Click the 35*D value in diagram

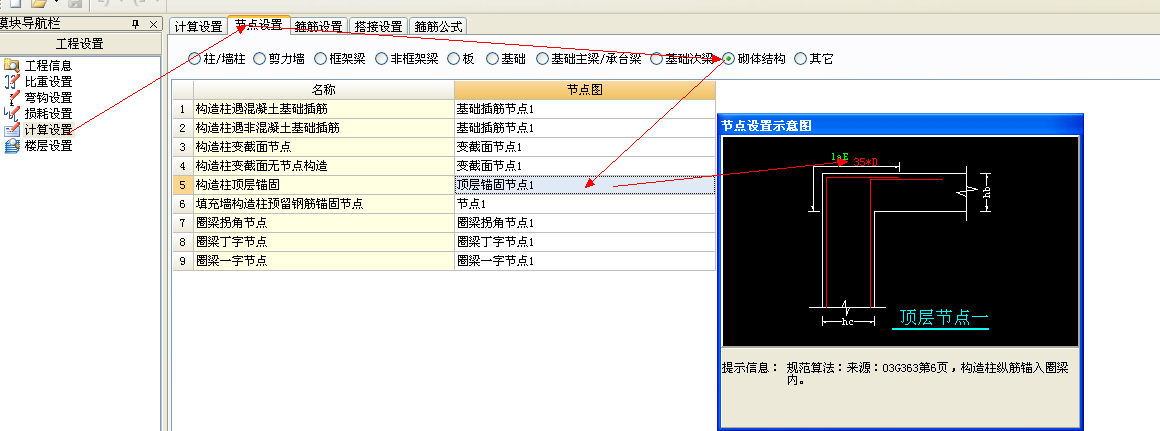tap(865, 162)
